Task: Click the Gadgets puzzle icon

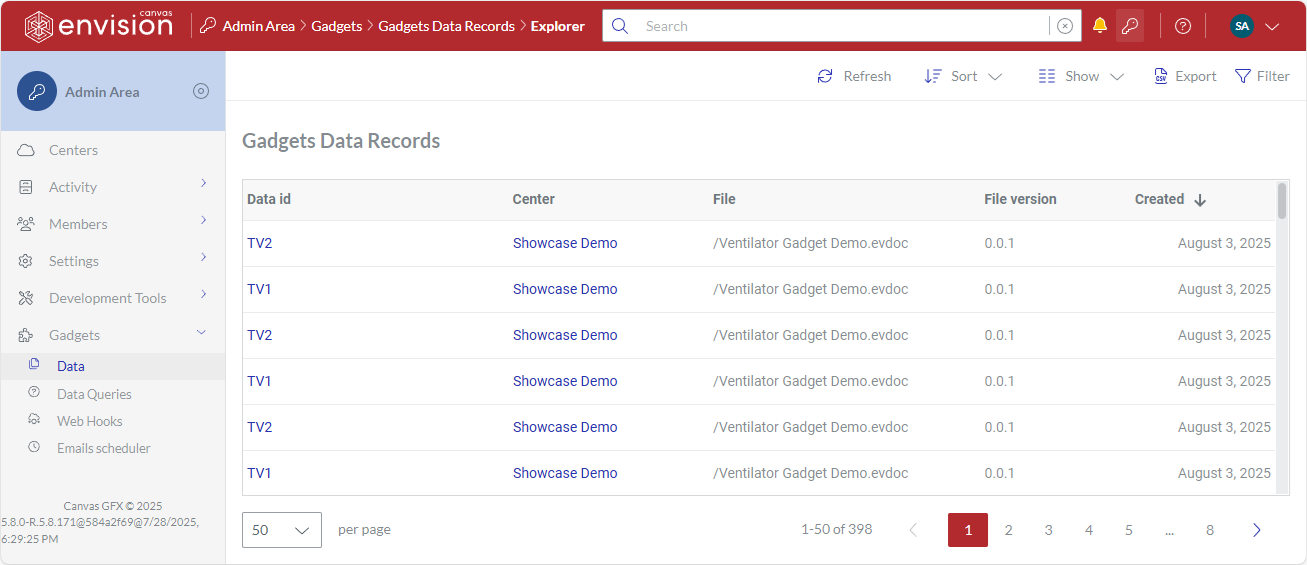Action: point(26,335)
